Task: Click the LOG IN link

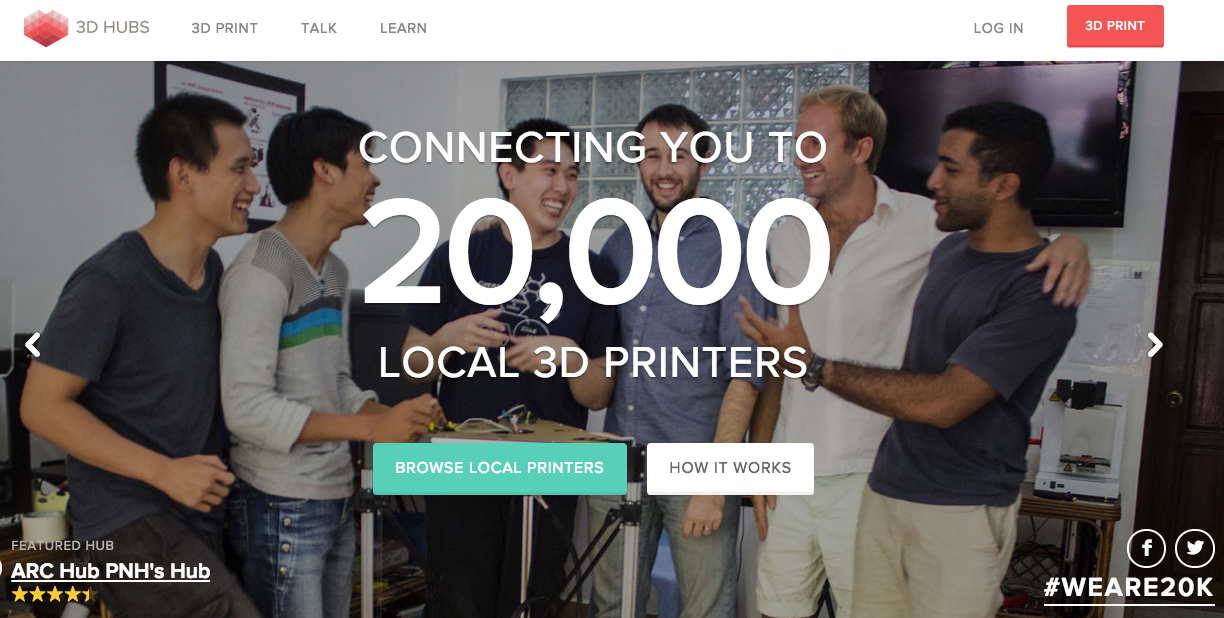Action: 998,28
